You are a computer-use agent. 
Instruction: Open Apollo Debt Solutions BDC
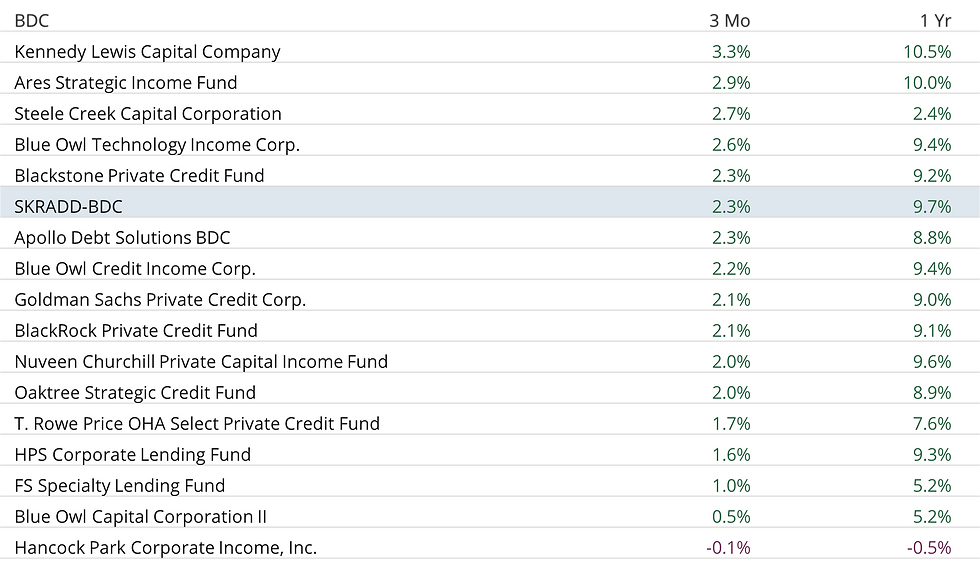pos(122,238)
